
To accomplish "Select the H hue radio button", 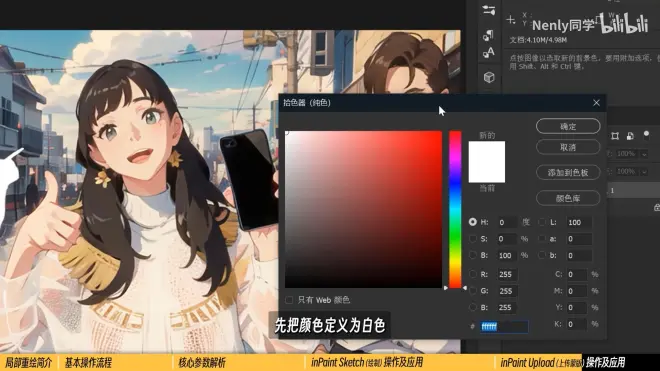I will (x=473, y=222).
